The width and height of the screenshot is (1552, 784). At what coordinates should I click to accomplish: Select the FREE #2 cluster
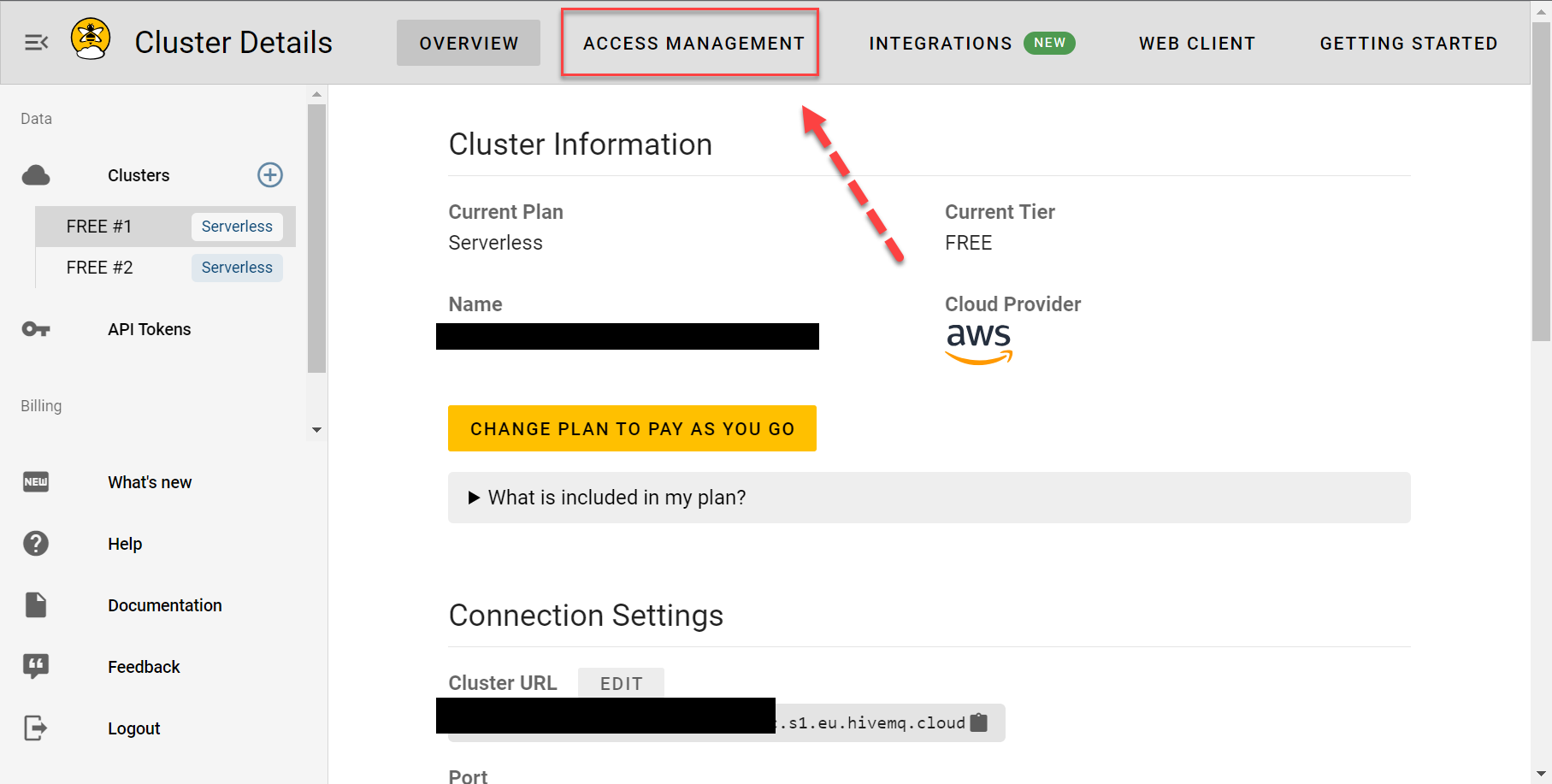click(x=100, y=268)
